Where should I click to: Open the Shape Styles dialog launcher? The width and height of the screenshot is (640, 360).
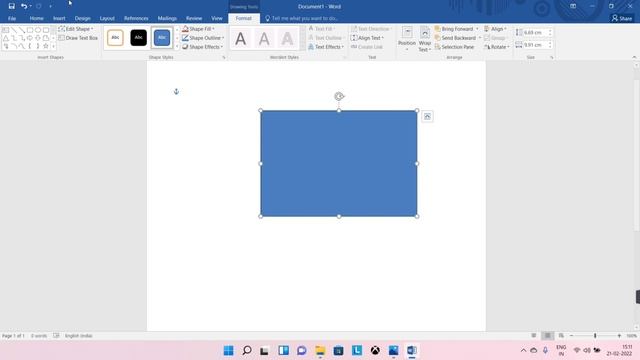(x=224, y=58)
